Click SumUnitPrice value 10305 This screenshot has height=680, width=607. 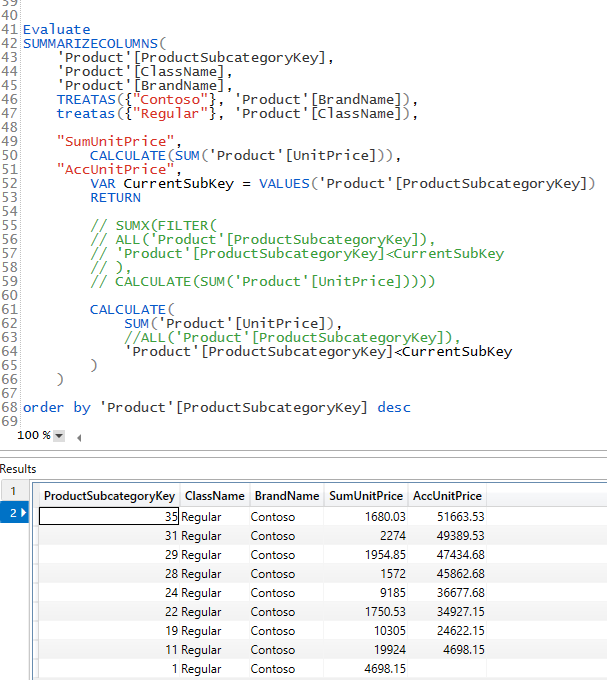click(390, 631)
